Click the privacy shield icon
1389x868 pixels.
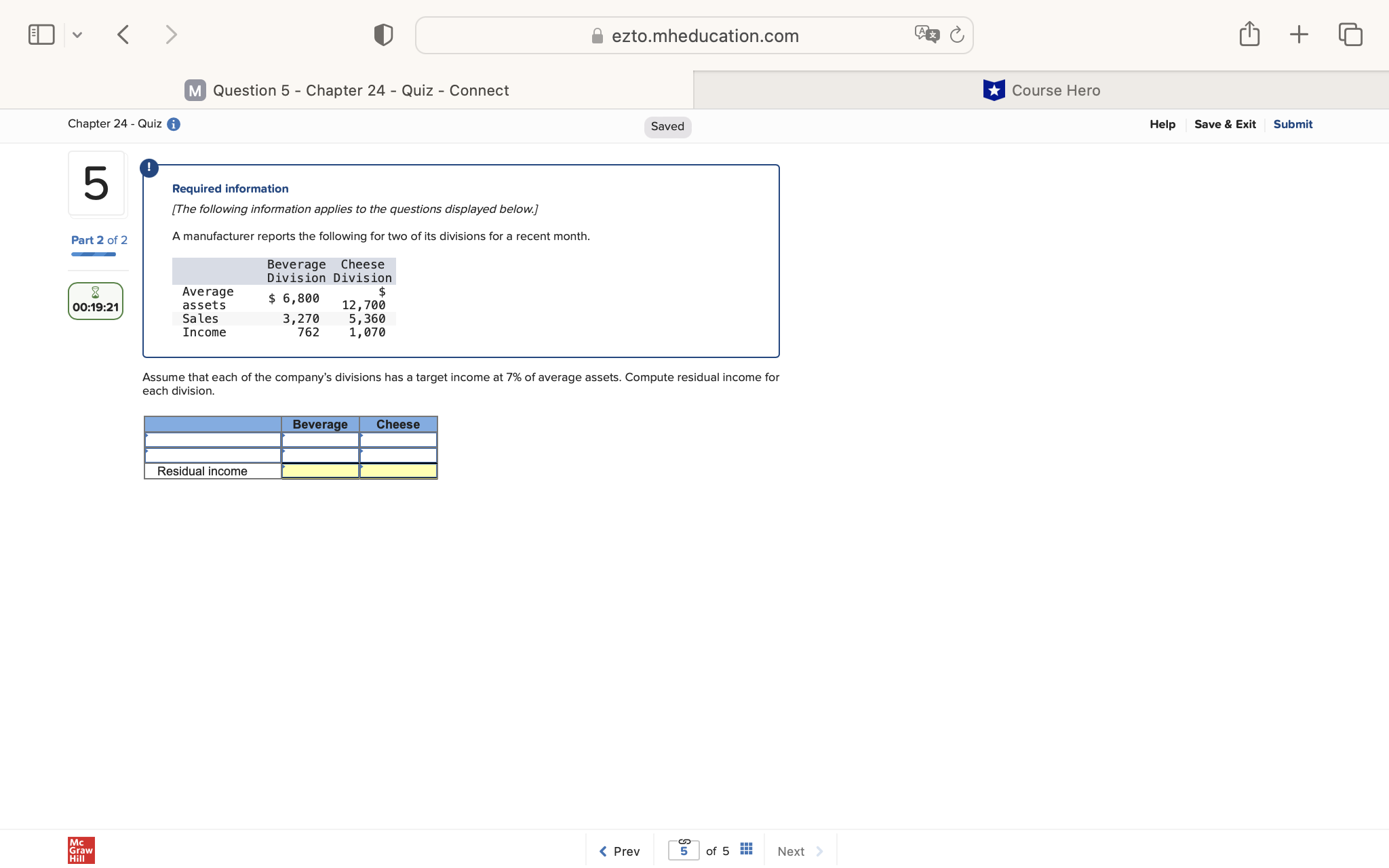point(383,35)
